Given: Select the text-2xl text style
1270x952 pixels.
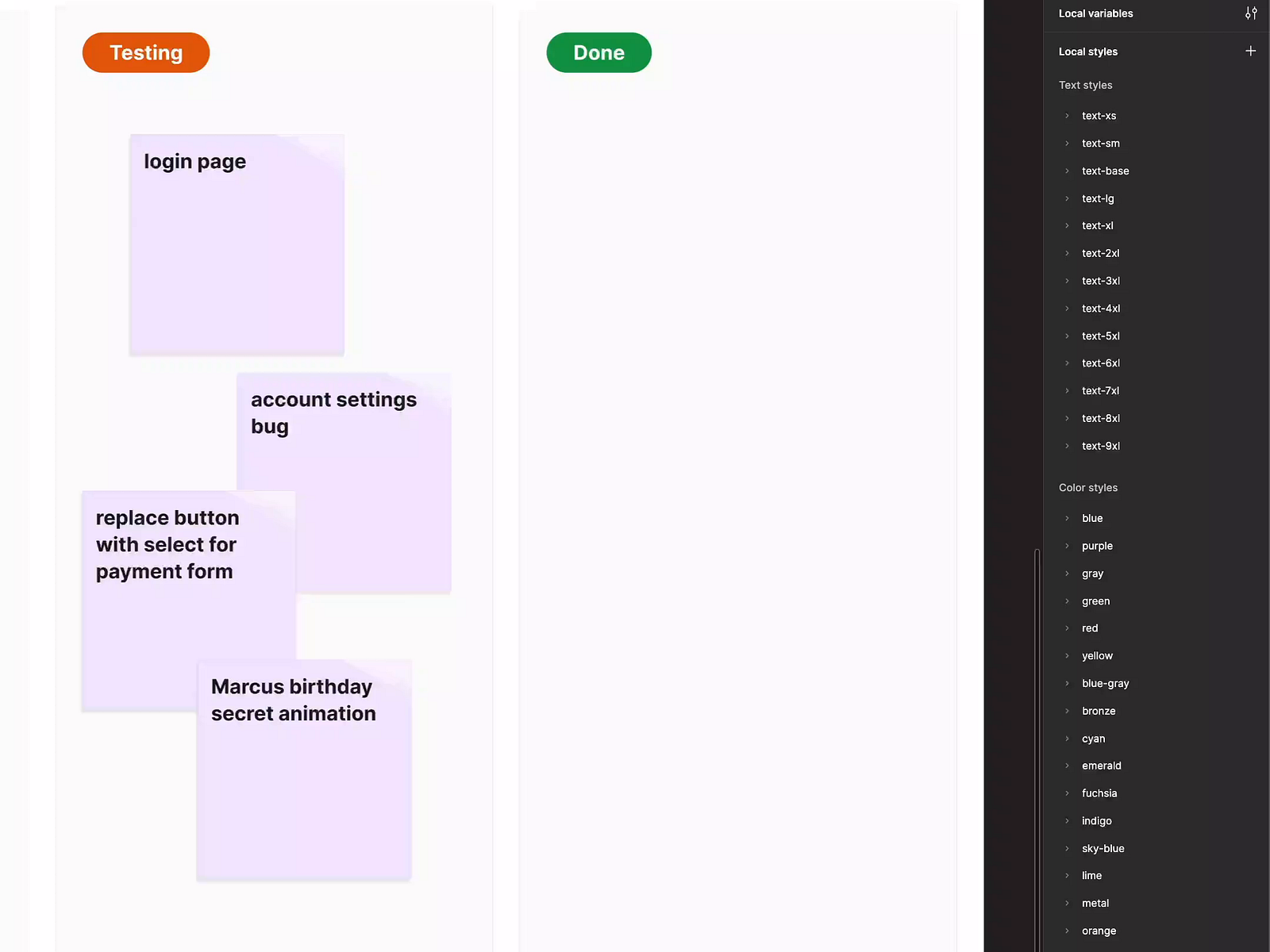Looking at the screenshot, I should coord(1100,252).
